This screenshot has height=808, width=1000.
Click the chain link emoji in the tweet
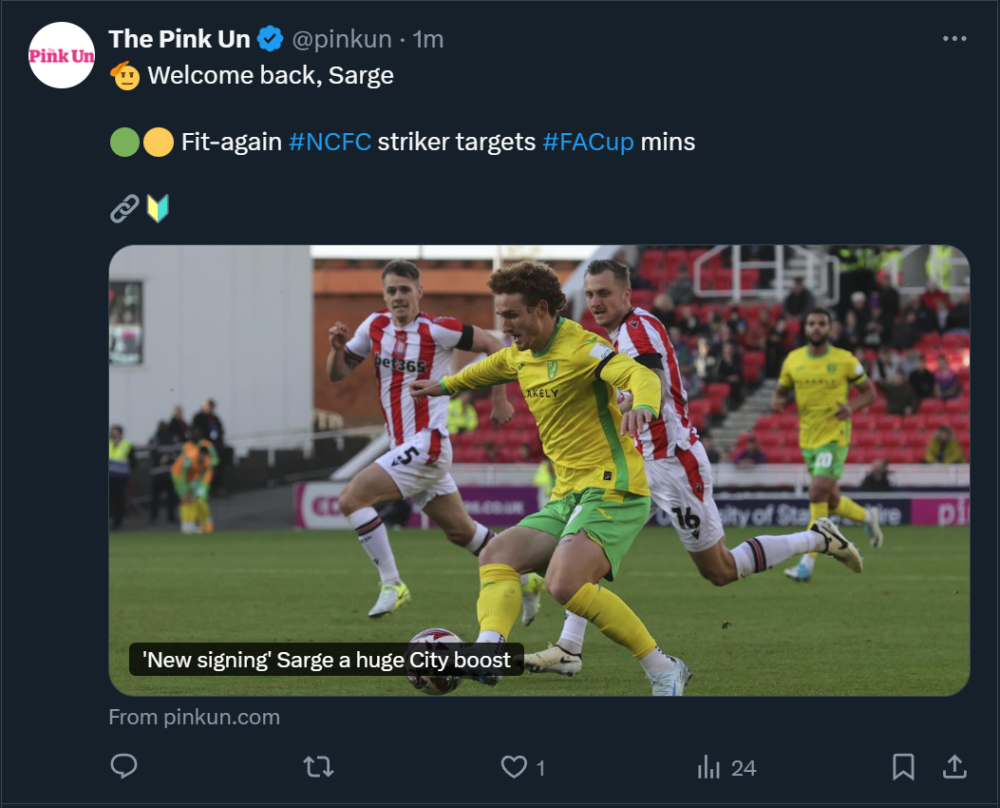pyautogui.click(x=125, y=208)
